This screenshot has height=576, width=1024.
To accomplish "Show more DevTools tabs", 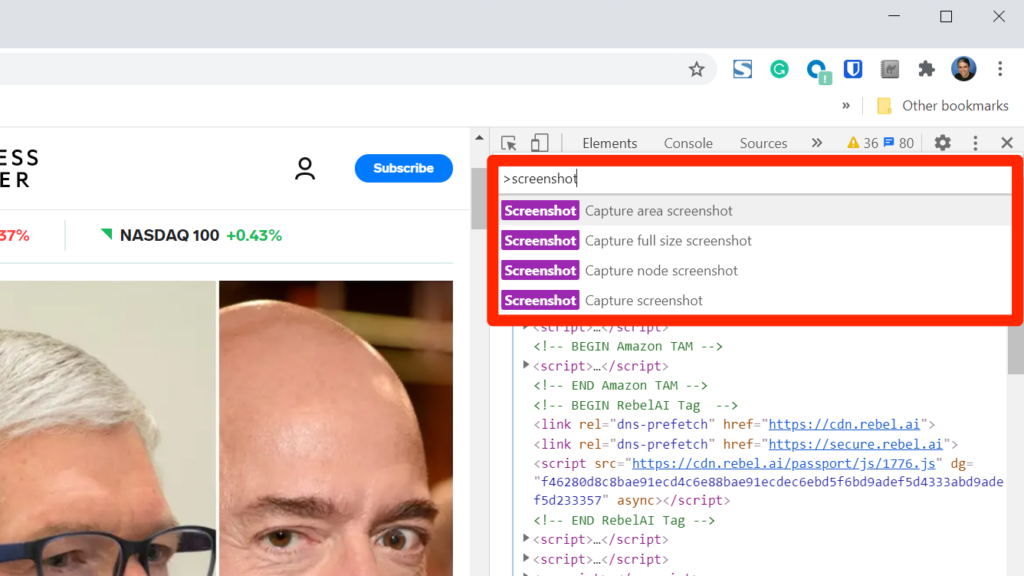I will click(x=817, y=143).
